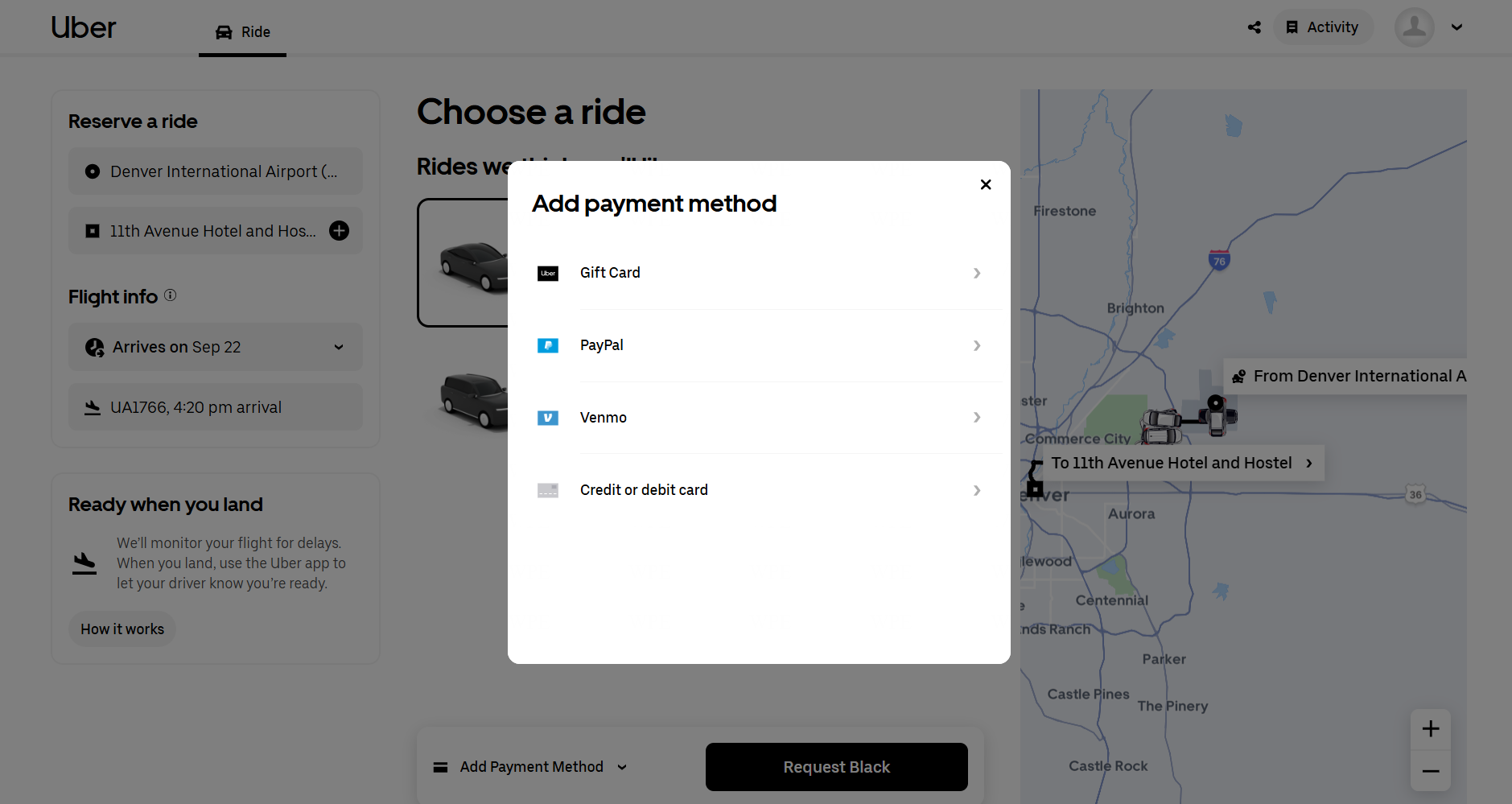Open Gift Card option chevron
The width and height of the screenshot is (1512, 804).
click(977, 274)
